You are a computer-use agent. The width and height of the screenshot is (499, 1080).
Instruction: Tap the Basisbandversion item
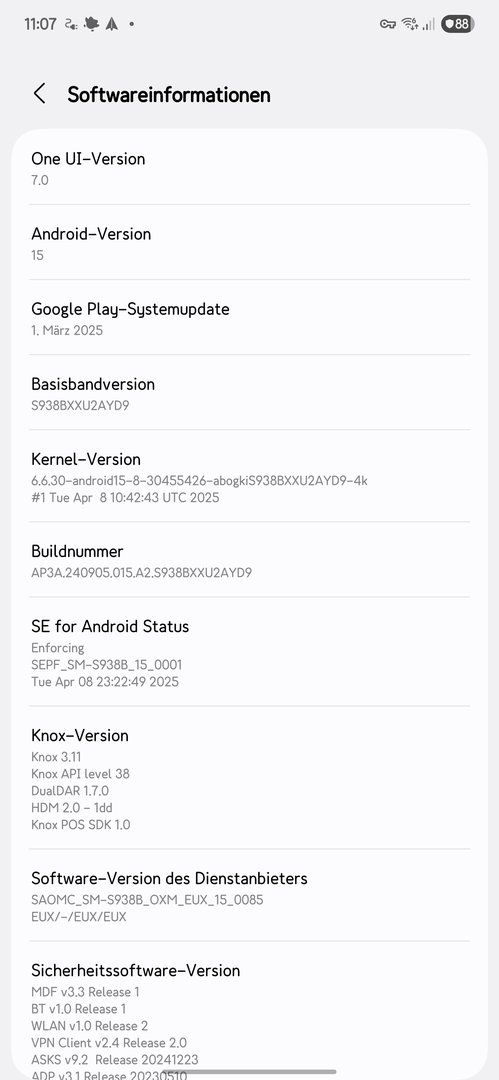point(250,393)
